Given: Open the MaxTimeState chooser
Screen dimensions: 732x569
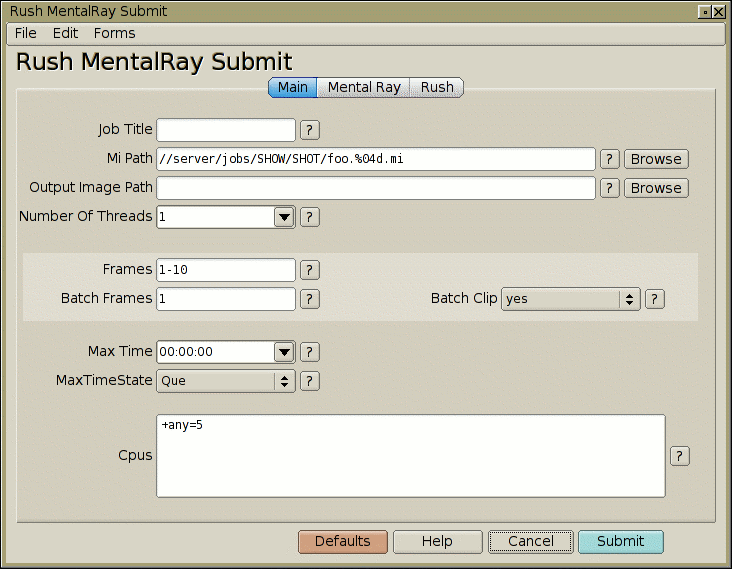Looking at the screenshot, I should pyautogui.click(x=225, y=381).
